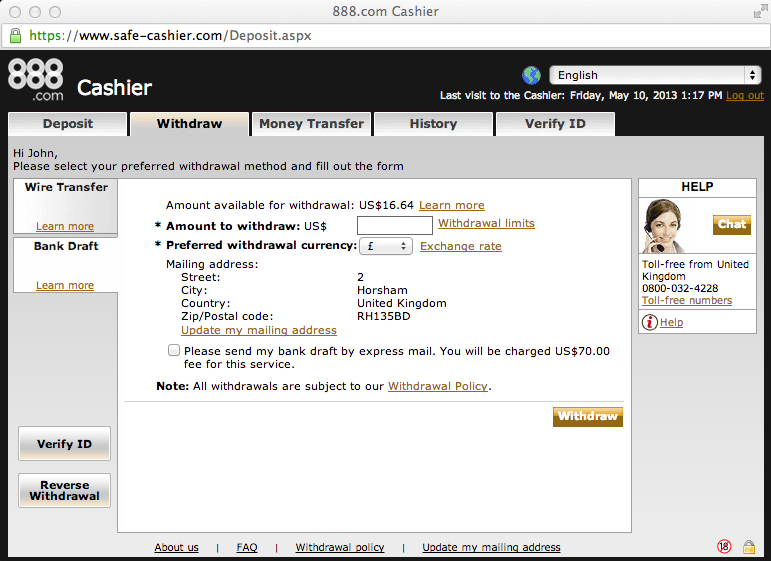Click the browser address bar URL
The height and width of the screenshot is (561, 771).
[170, 35]
